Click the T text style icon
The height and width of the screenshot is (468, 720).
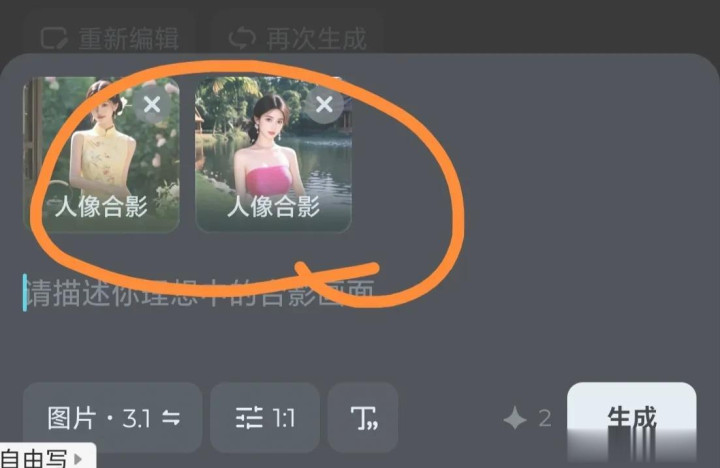363,418
